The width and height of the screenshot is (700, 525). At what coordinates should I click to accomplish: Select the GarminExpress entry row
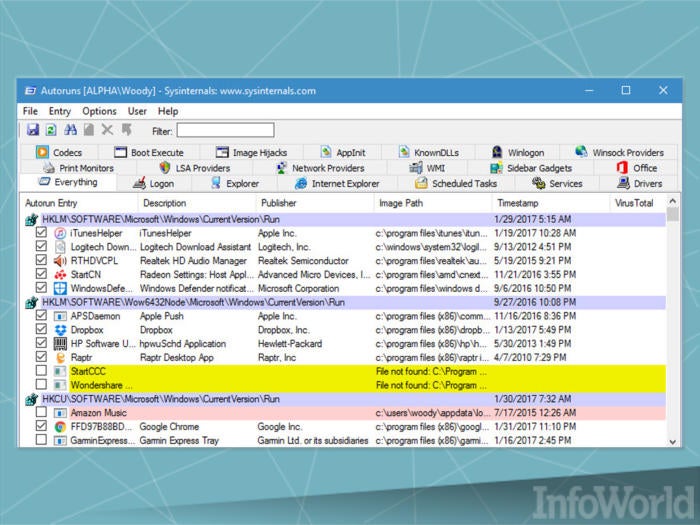pos(345,441)
